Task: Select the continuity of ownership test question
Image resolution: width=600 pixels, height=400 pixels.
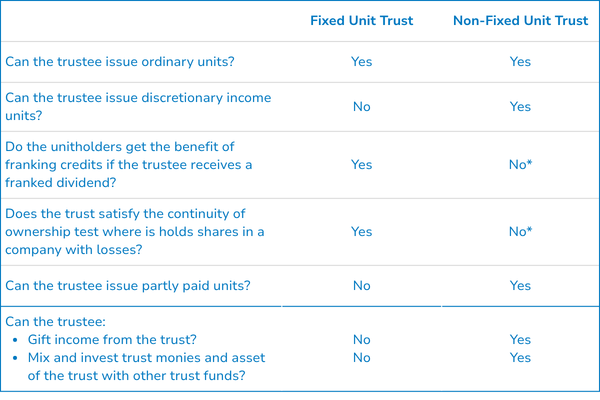Action: (134, 232)
